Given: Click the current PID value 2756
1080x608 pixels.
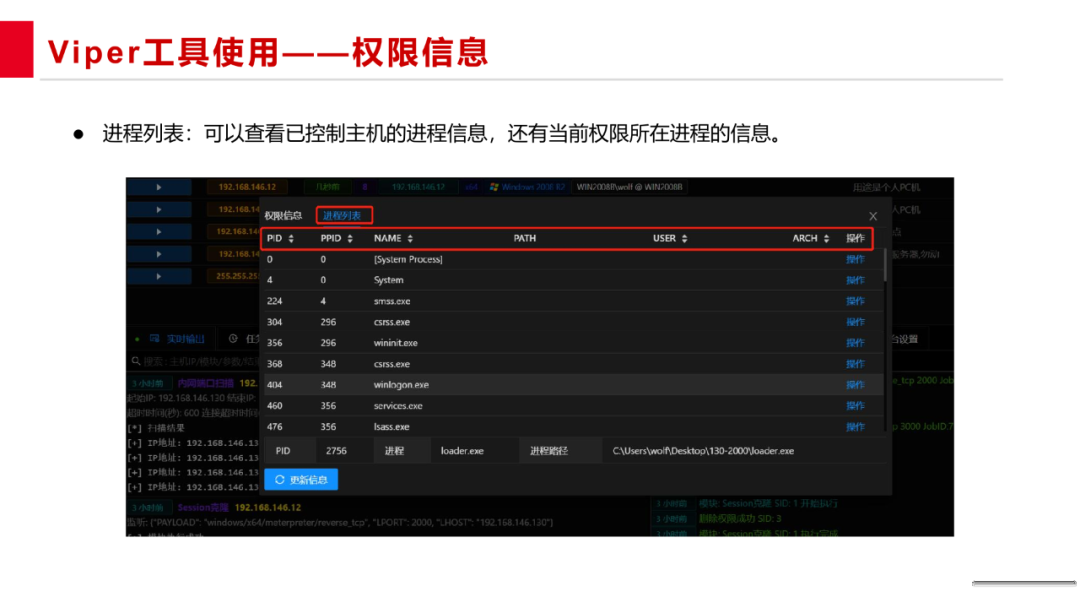Looking at the screenshot, I should [x=336, y=451].
